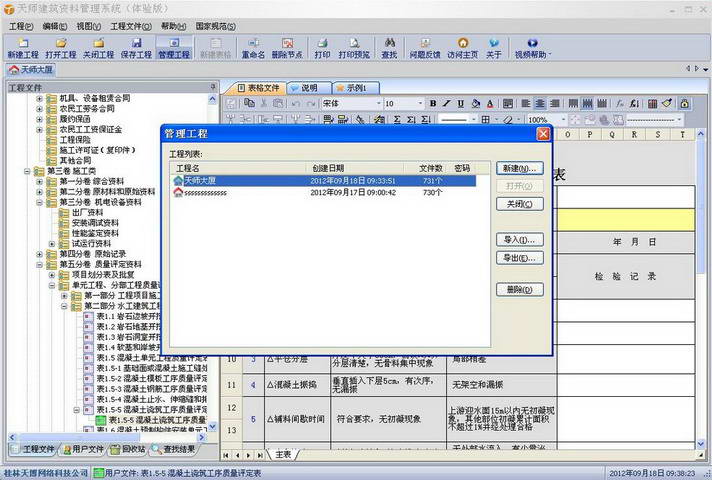Toggle italic formatting button
The height and width of the screenshot is (480, 712).
447,104
